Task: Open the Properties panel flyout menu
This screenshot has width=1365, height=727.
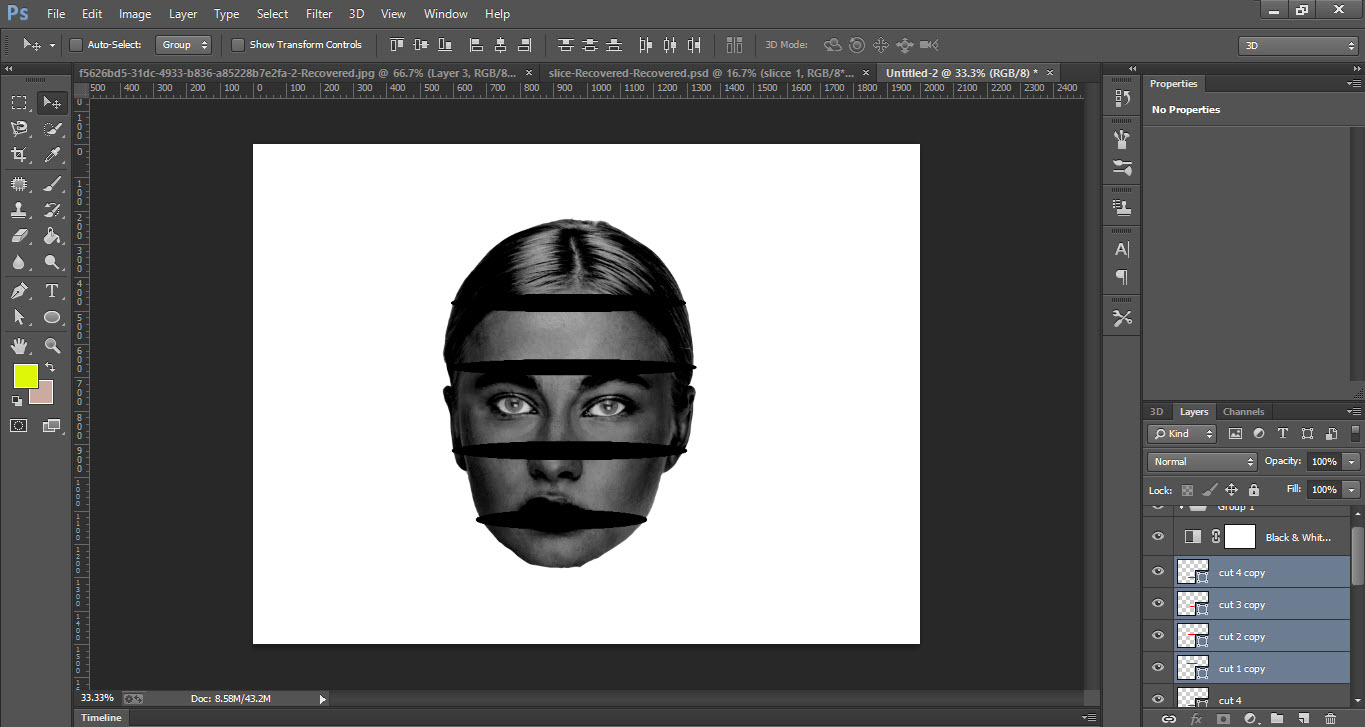Action: click(1353, 84)
